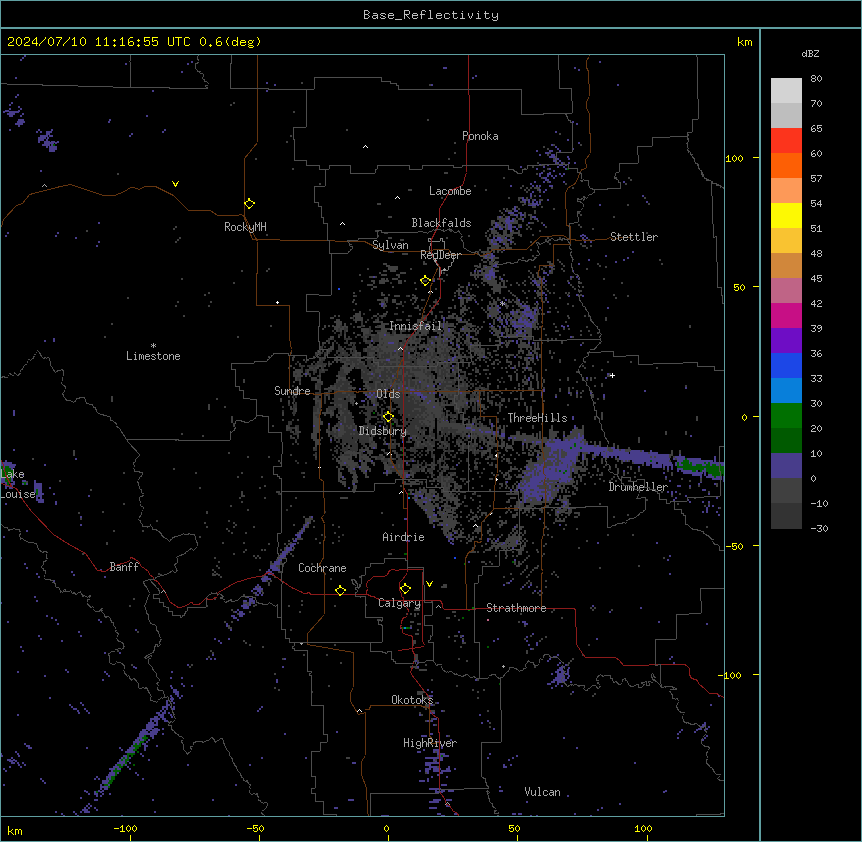Click the Drumheller label
Image resolution: width=862 pixels, height=842 pixels.
pyautogui.click(x=638, y=487)
